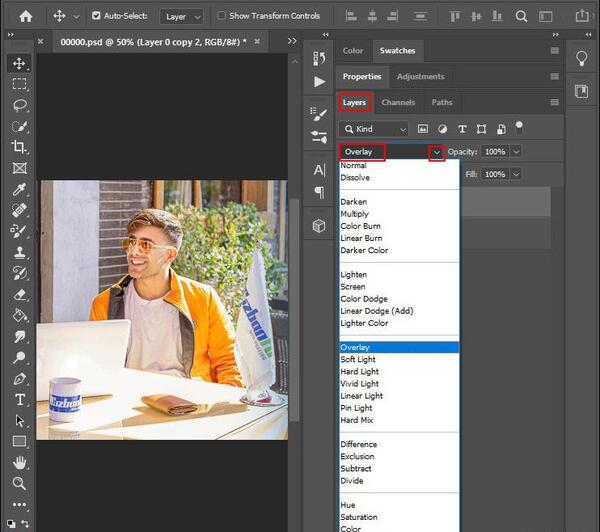
Task: Select the Horizontal Type tool
Action: click(19, 400)
